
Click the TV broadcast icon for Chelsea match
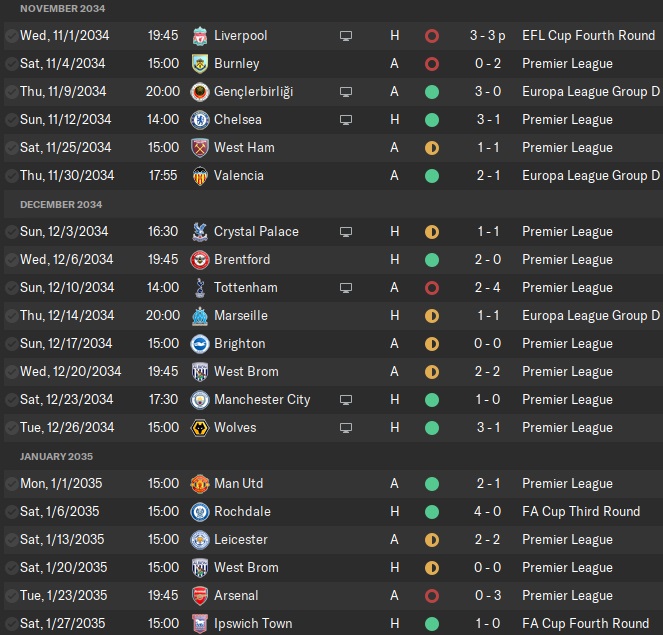click(x=346, y=120)
